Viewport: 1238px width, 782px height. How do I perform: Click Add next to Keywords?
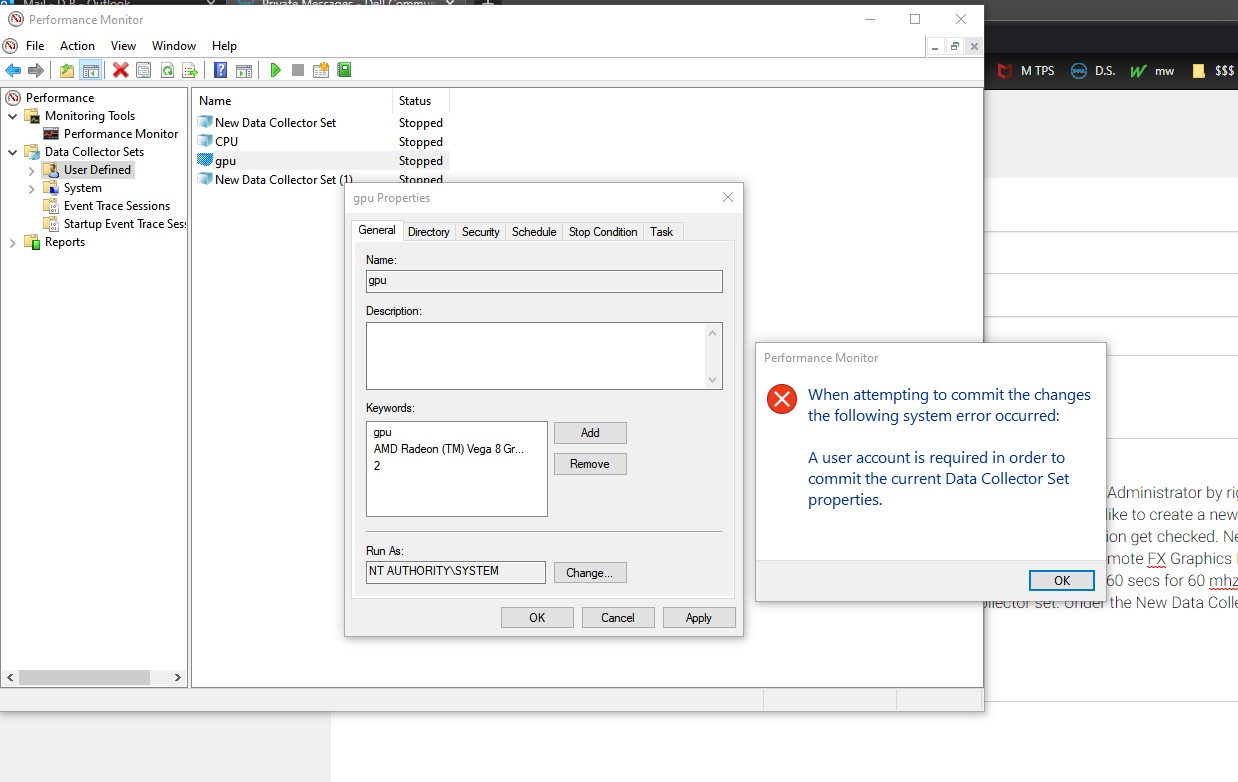pyautogui.click(x=590, y=433)
